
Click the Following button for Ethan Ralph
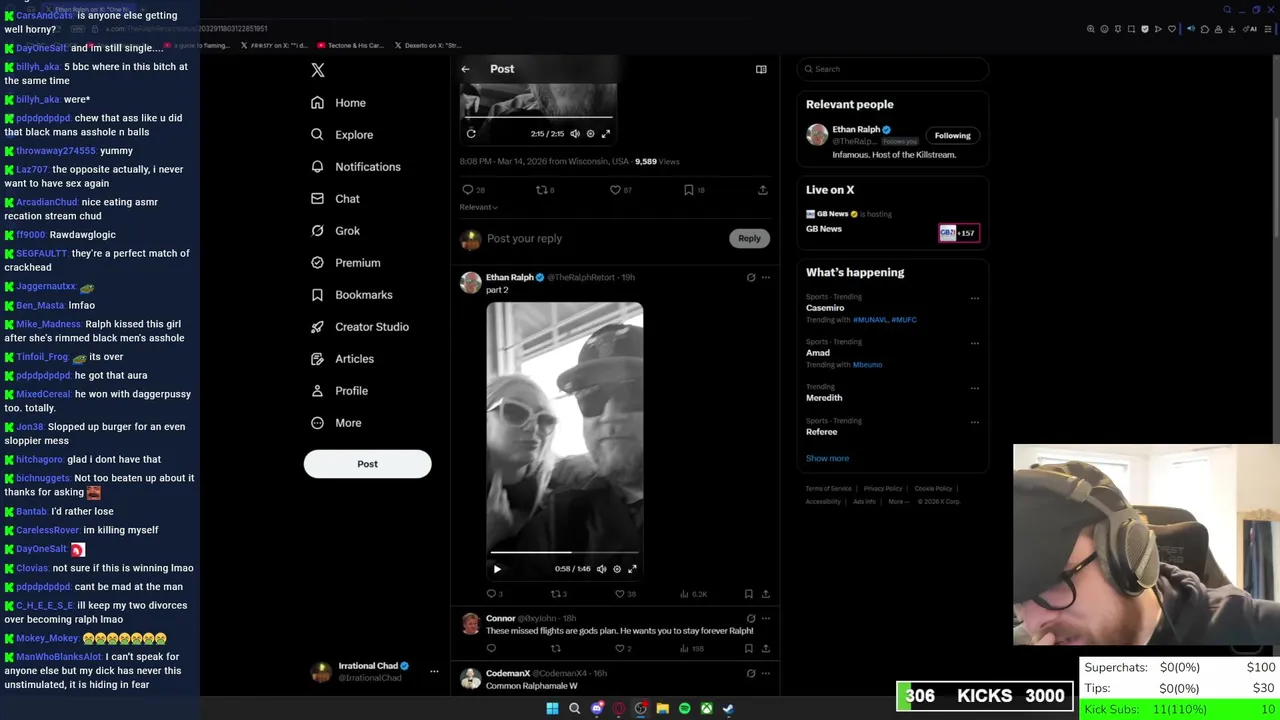(952, 136)
